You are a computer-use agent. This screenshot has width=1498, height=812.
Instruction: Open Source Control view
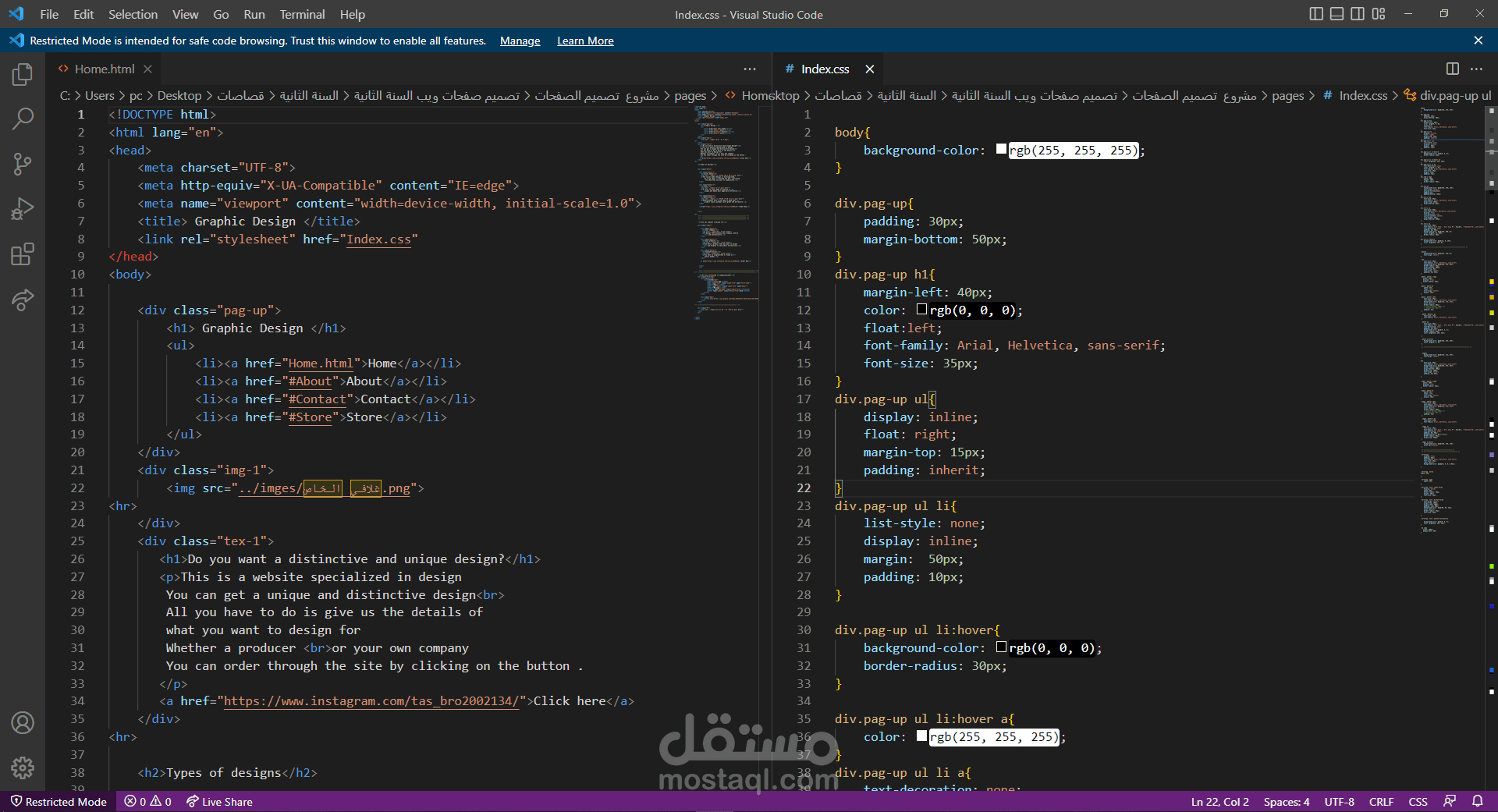(x=23, y=164)
